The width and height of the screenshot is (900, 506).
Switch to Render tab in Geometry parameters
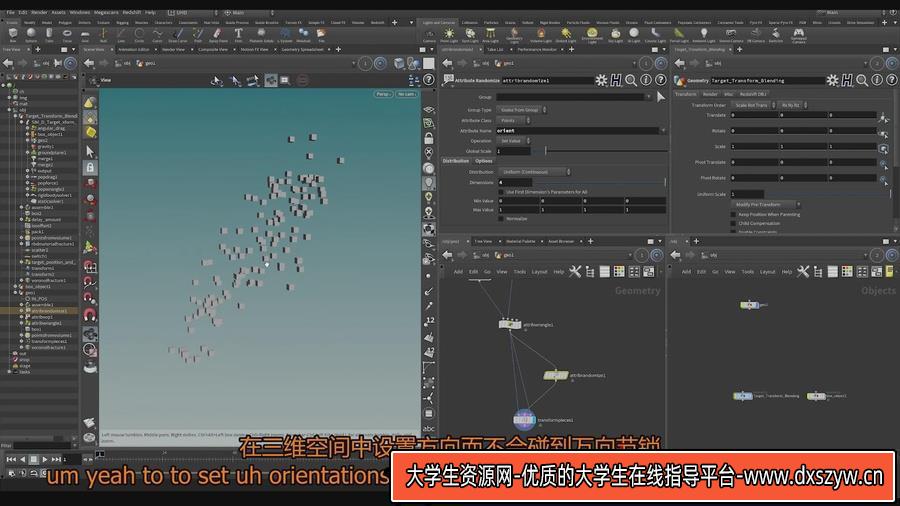pos(710,94)
